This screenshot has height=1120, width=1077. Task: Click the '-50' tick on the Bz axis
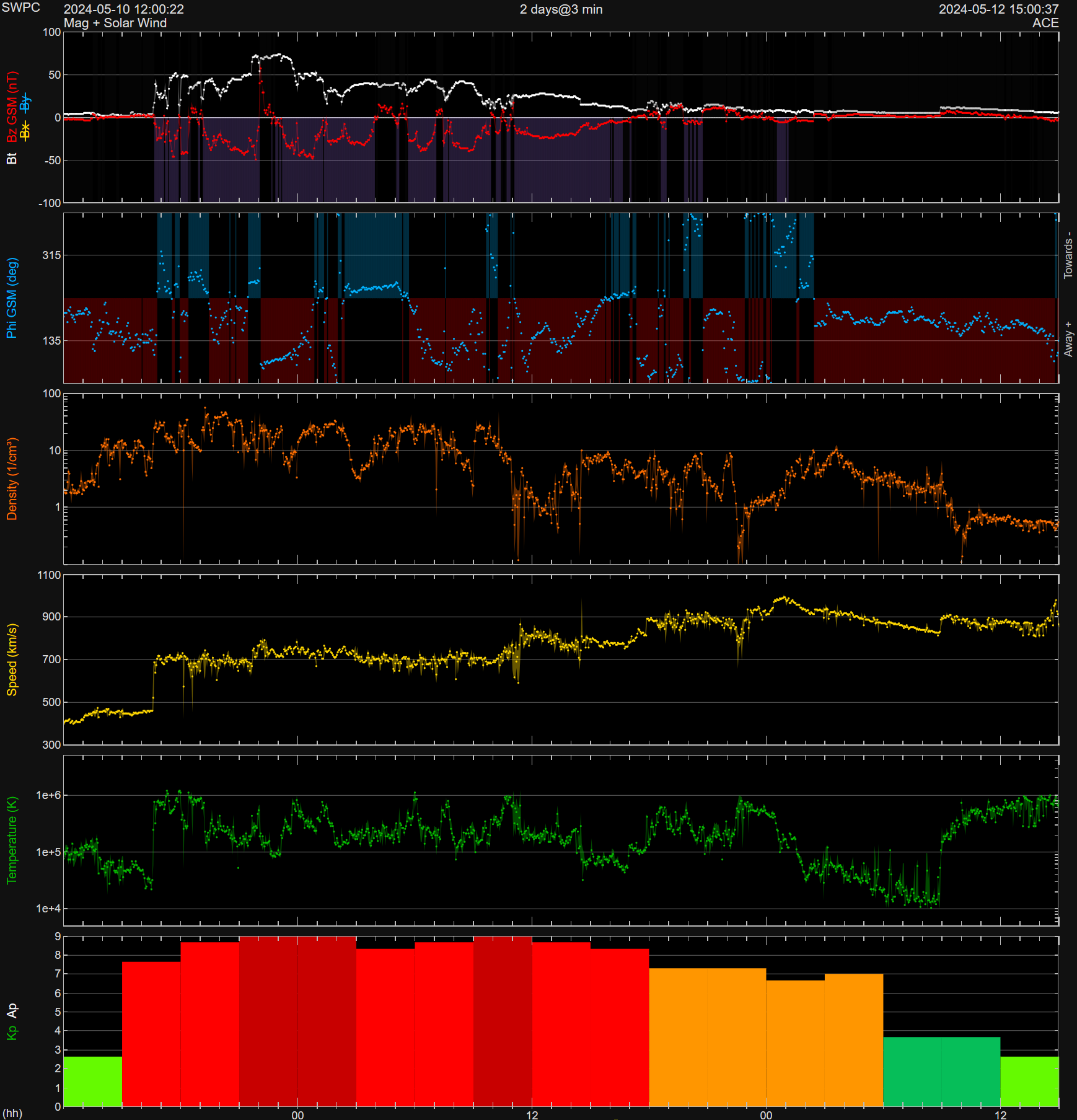(x=52, y=161)
